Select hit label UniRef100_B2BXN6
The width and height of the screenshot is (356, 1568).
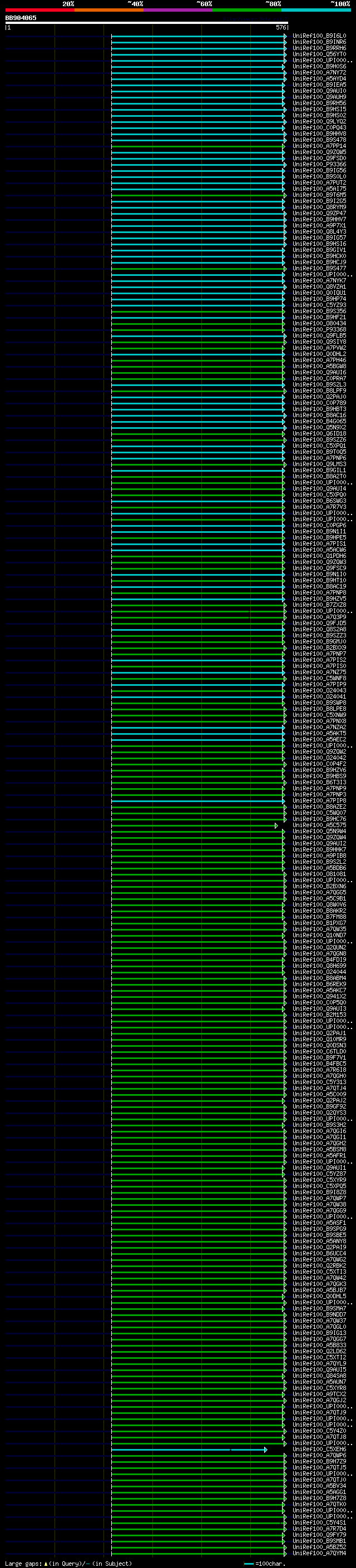point(319,886)
